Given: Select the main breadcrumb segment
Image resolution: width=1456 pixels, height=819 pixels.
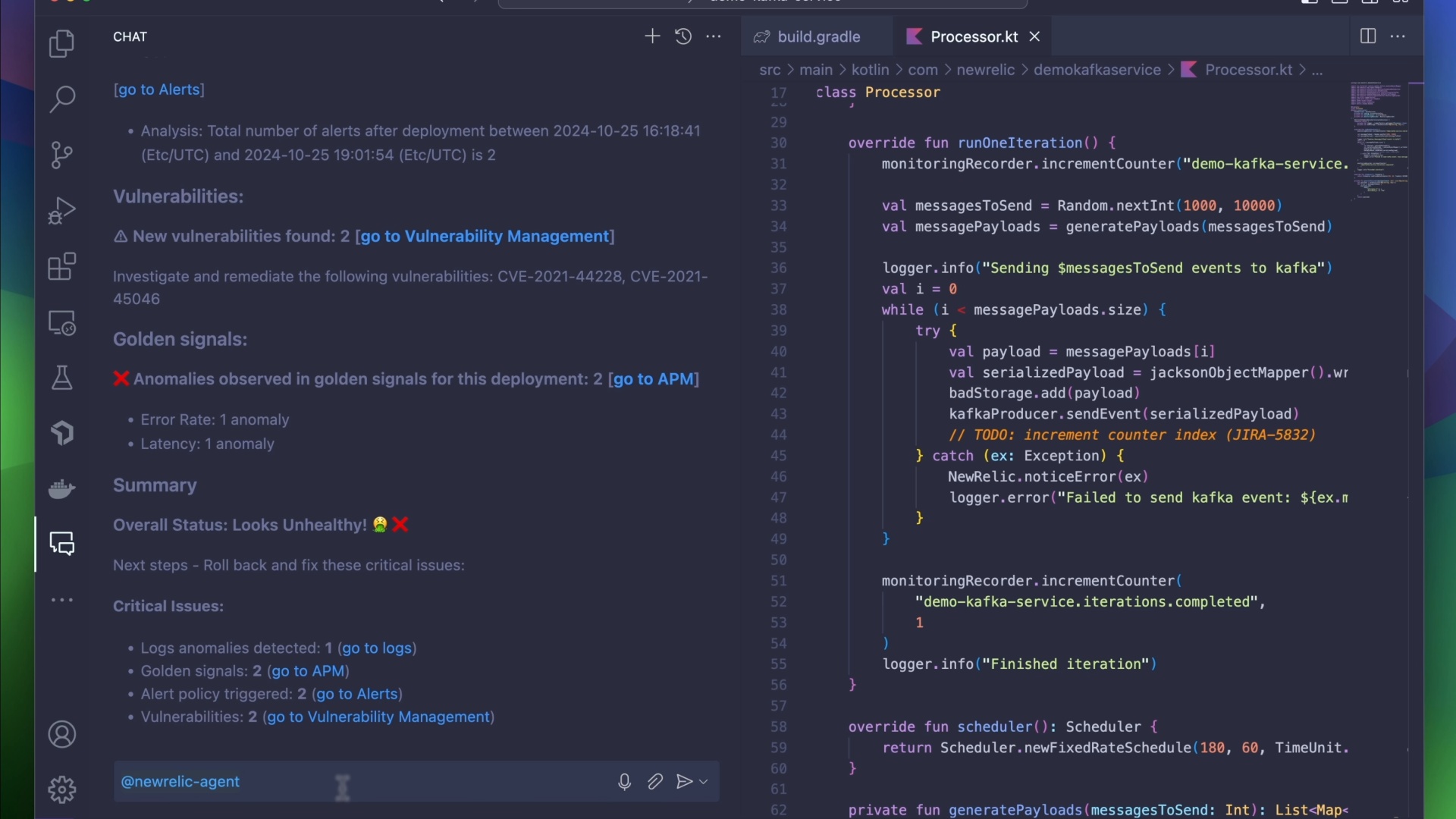Looking at the screenshot, I should [816, 70].
